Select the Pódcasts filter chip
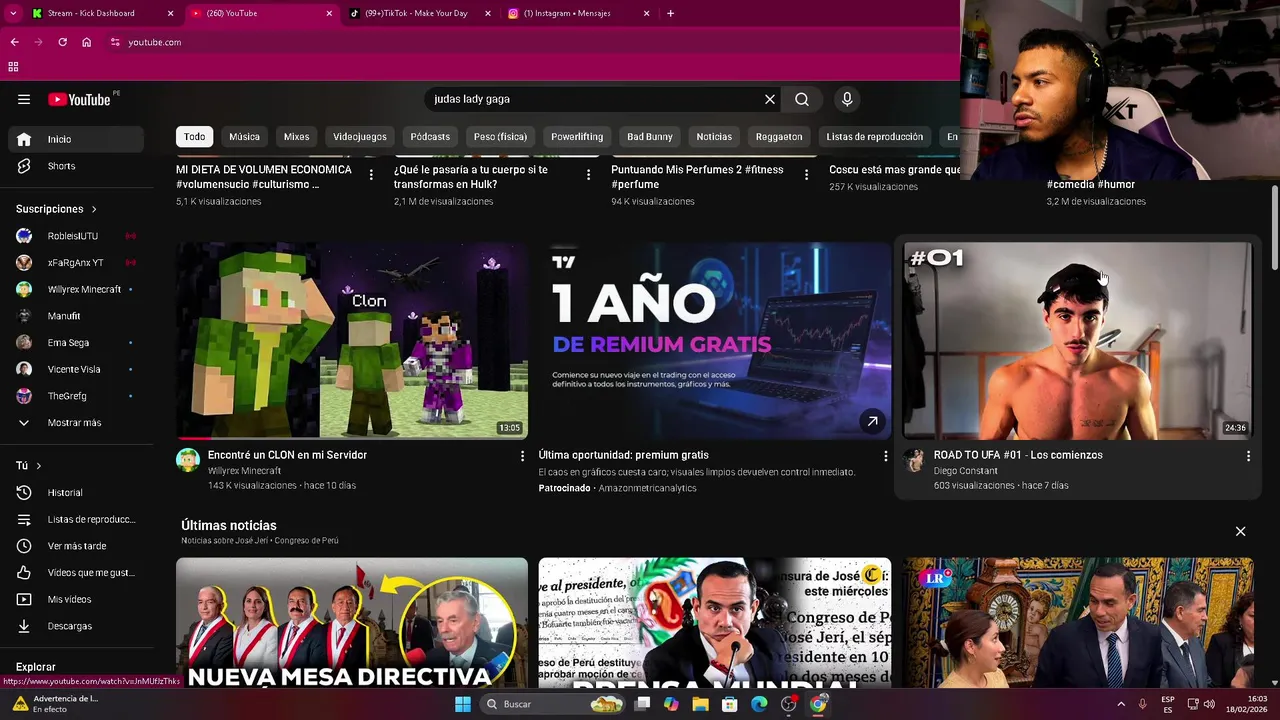This screenshot has height=720, width=1280. [430, 137]
